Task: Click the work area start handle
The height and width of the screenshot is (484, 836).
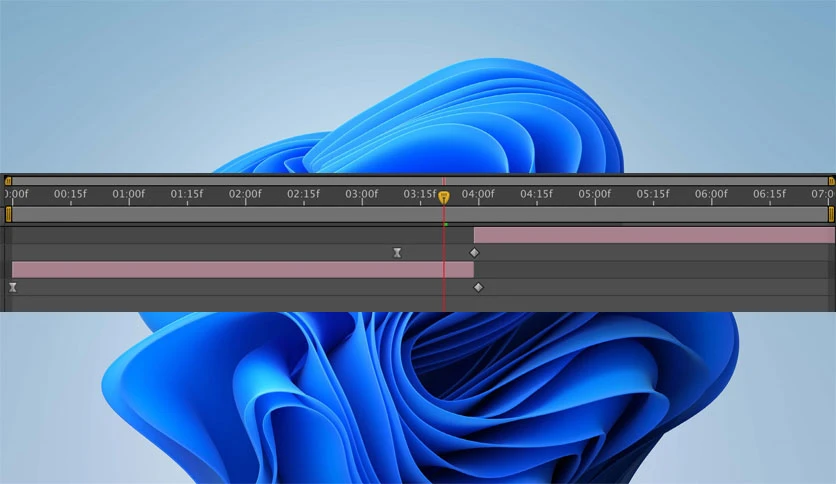Action: 8,214
